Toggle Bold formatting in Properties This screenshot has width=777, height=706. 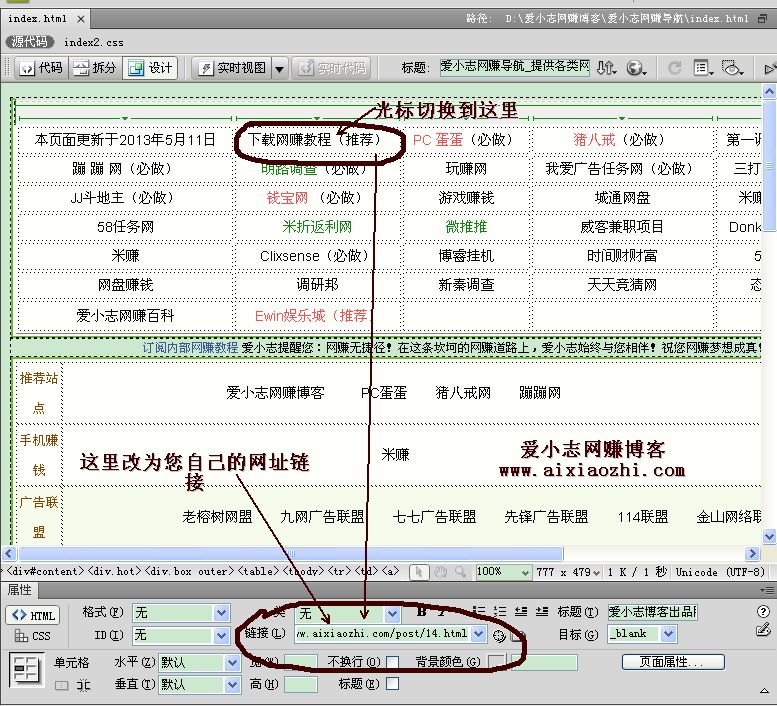pyautogui.click(x=421, y=612)
